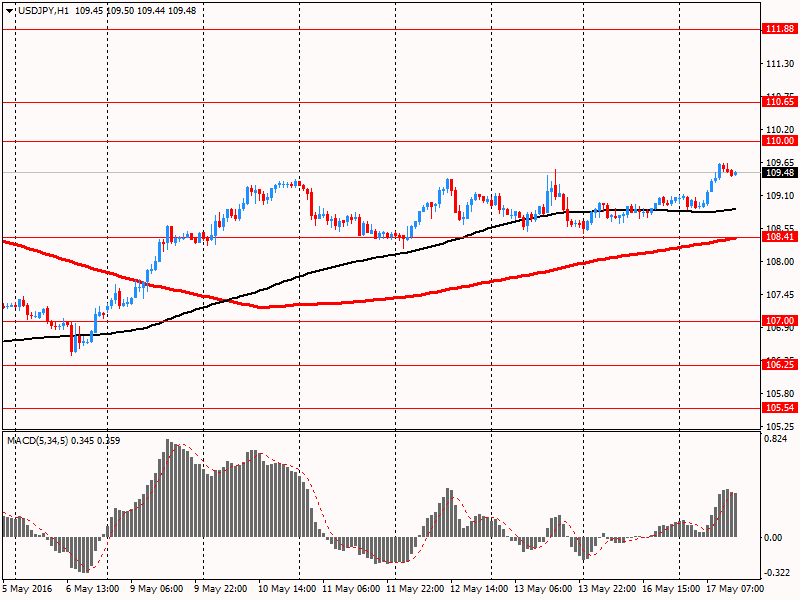
Task: Click the 9 May 22:00 time label
Action: point(220,589)
